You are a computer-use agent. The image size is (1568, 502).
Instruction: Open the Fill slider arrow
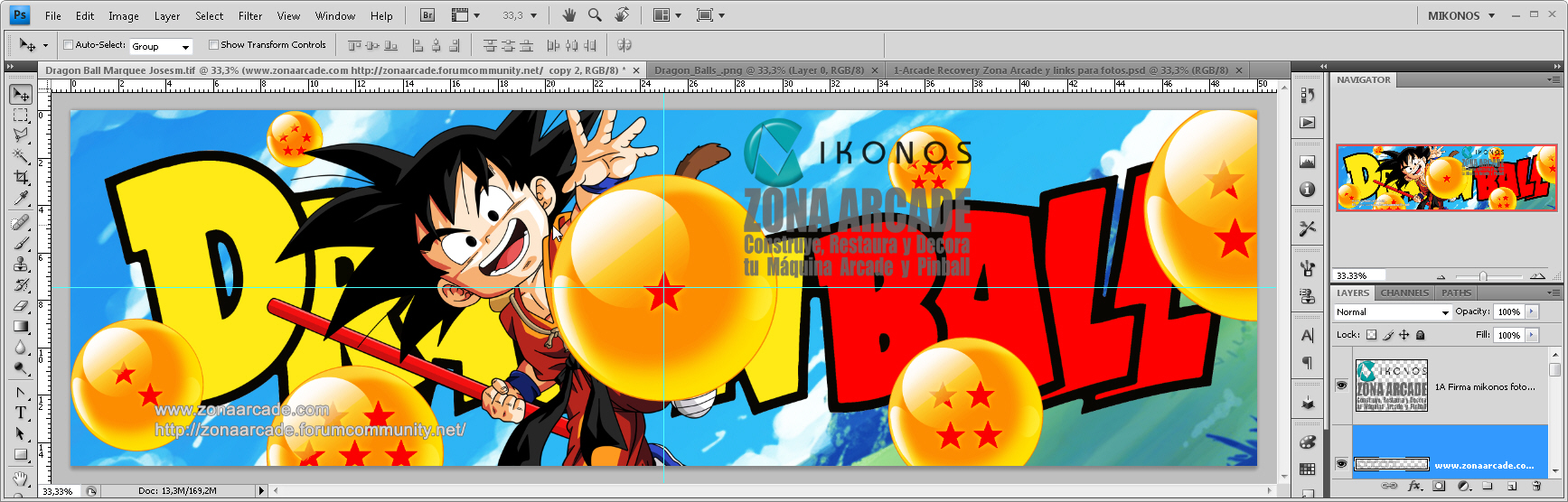[1532, 335]
